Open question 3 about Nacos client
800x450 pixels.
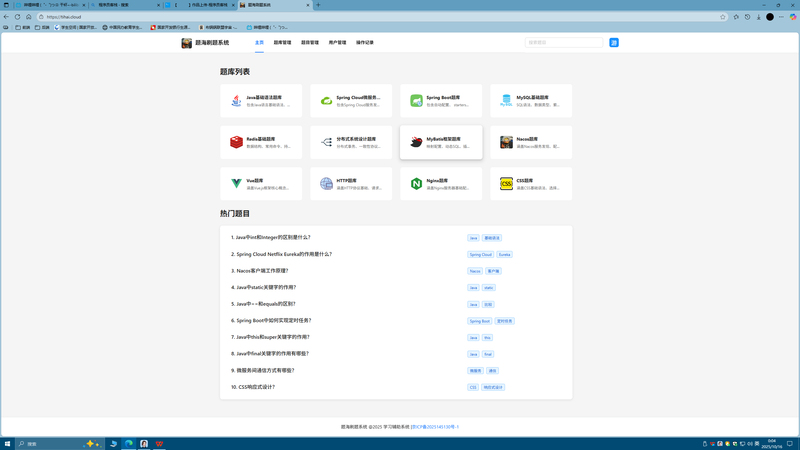pos(259,270)
